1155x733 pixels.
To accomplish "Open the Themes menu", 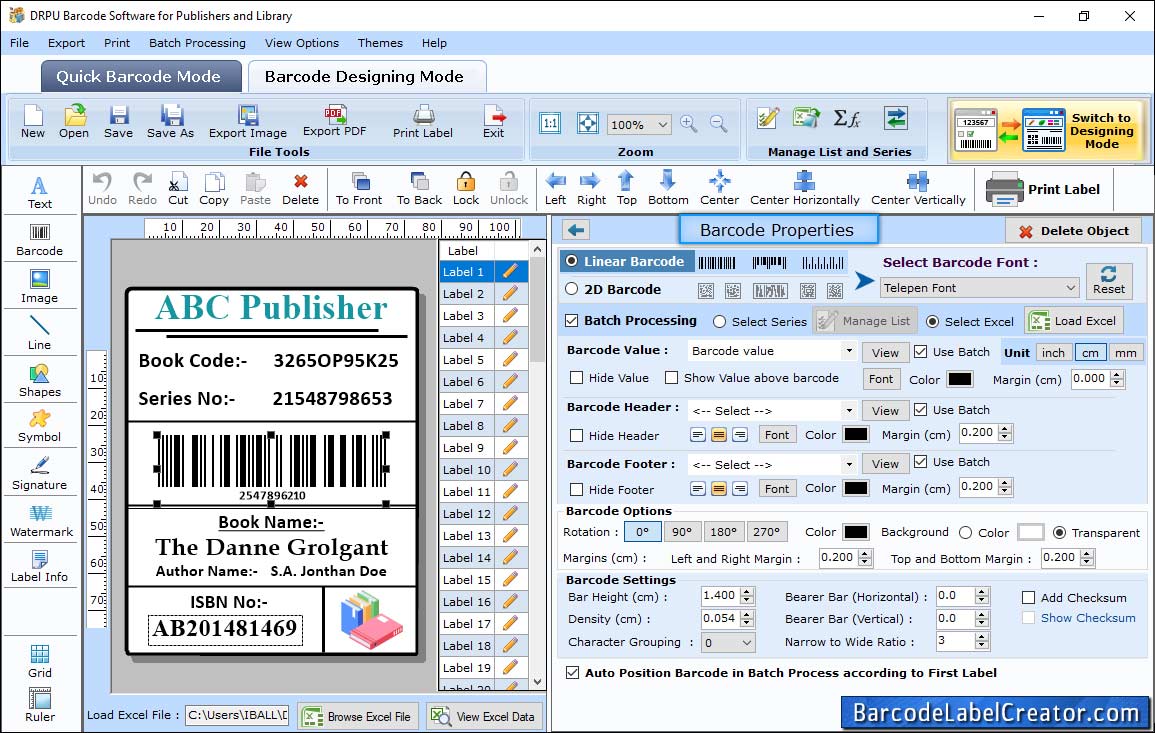I will 380,43.
